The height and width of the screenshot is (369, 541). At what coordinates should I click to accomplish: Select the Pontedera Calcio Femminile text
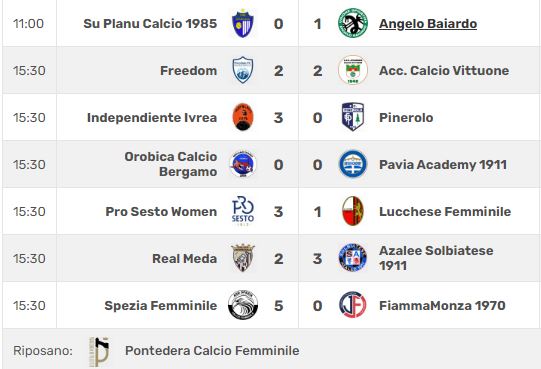coord(212,351)
